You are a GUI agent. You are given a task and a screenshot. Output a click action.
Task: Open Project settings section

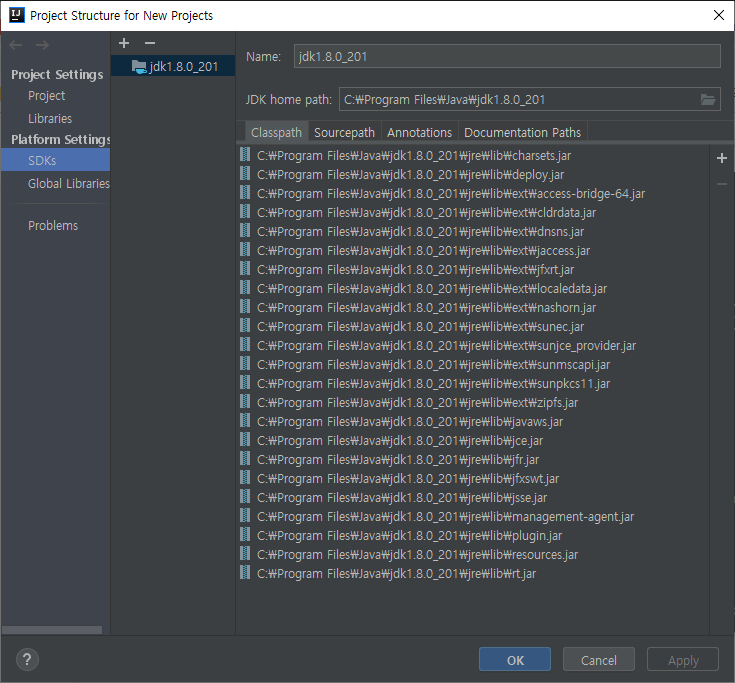46,96
